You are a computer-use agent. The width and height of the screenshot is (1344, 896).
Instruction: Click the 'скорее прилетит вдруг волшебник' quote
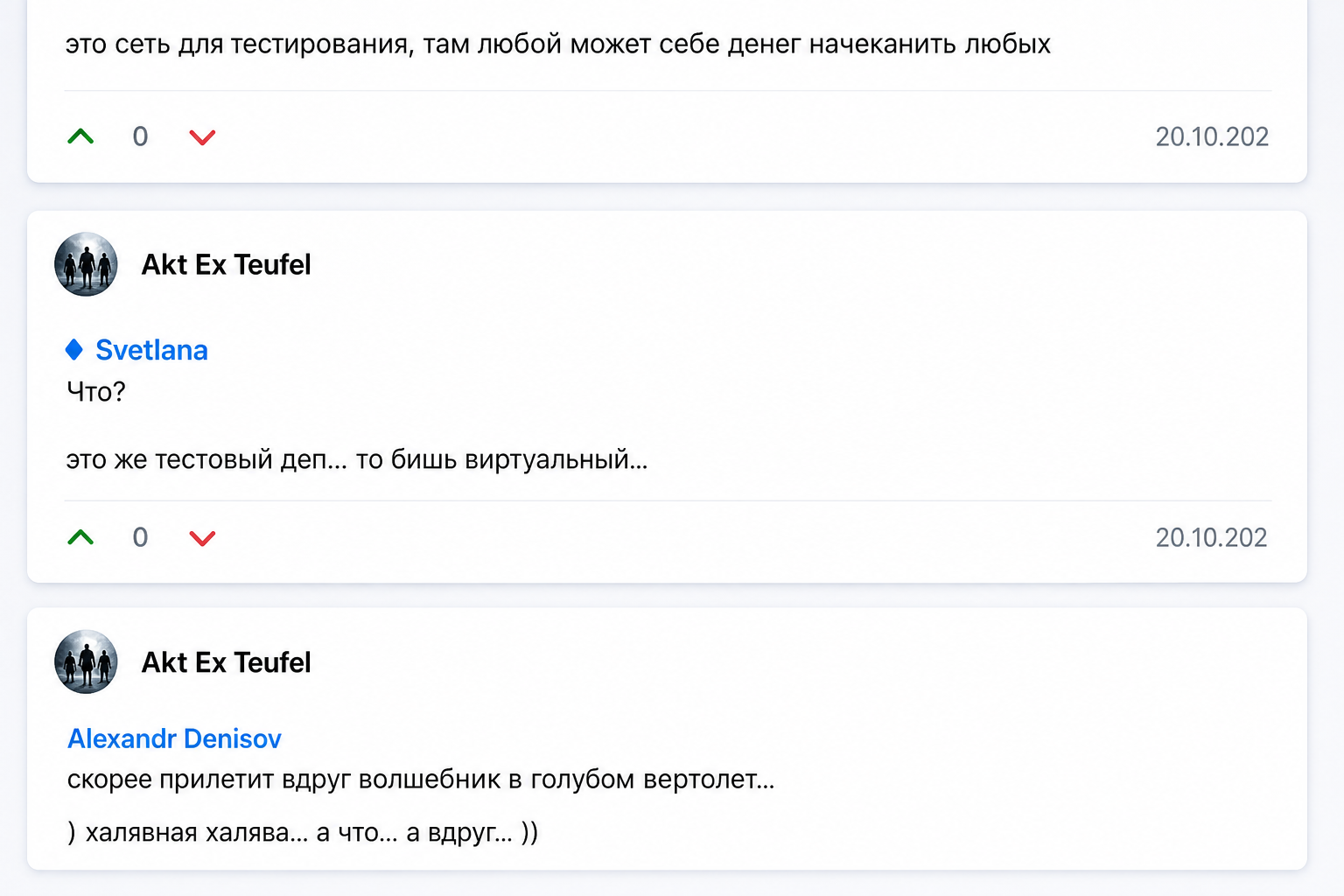pyautogui.click(x=421, y=779)
